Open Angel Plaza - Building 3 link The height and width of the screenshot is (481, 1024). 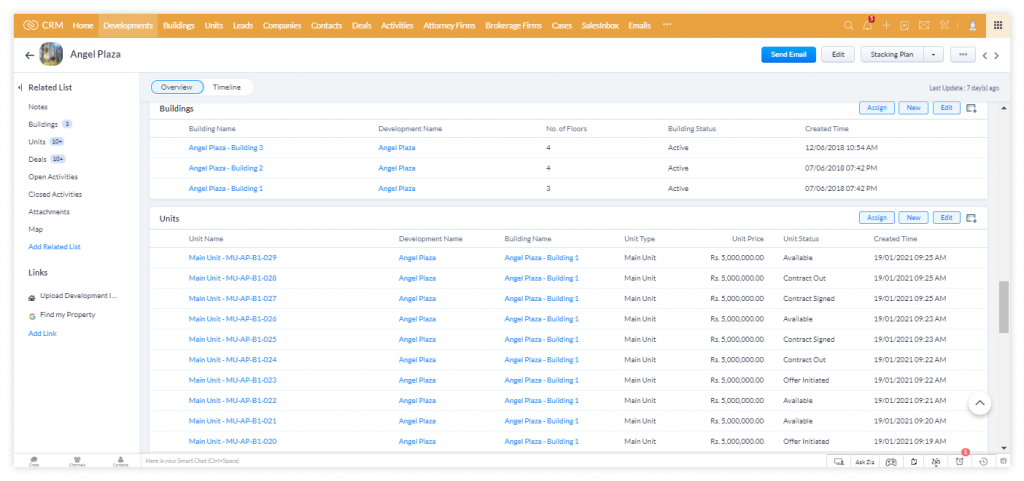coord(226,148)
